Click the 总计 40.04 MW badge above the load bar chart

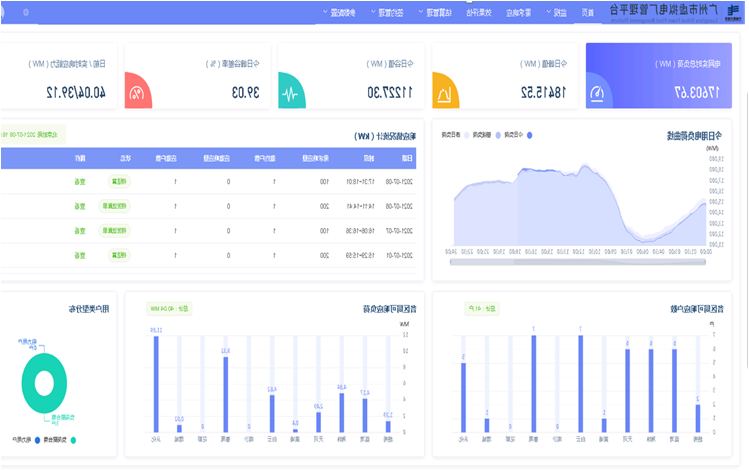pos(169,309)
